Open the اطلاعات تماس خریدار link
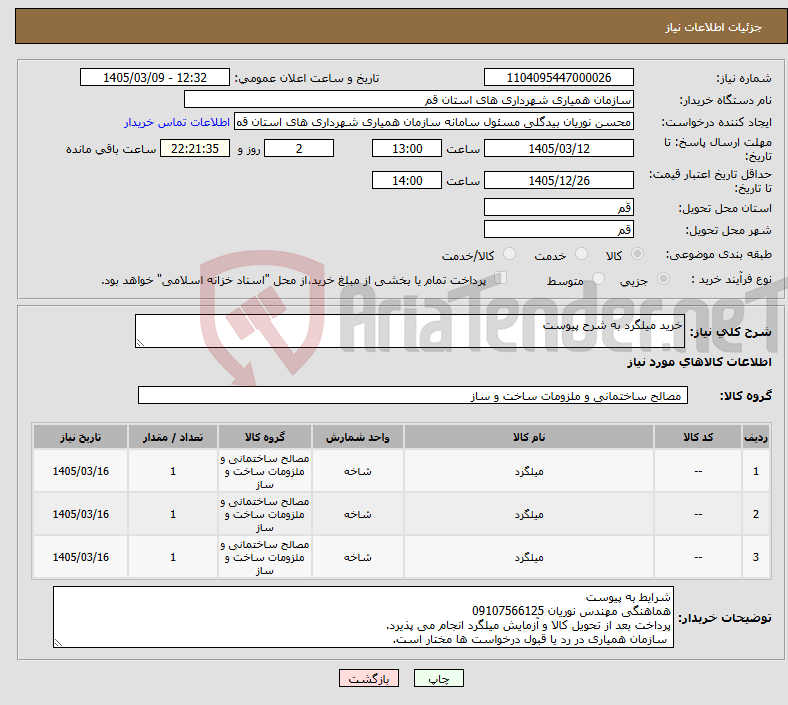The image size is (788, 705). (177, 122)
